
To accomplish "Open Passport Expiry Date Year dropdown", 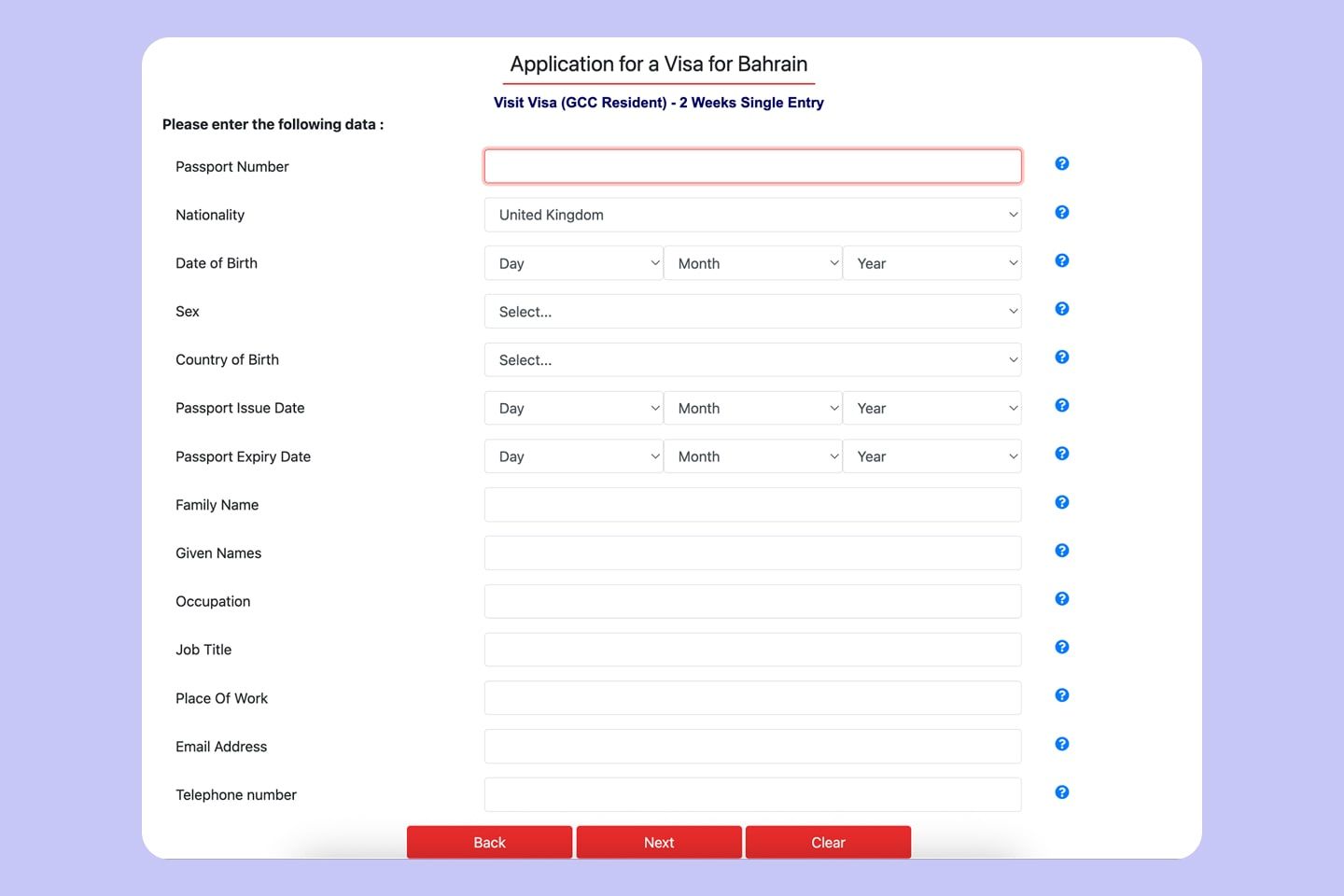I will (931, 456).
